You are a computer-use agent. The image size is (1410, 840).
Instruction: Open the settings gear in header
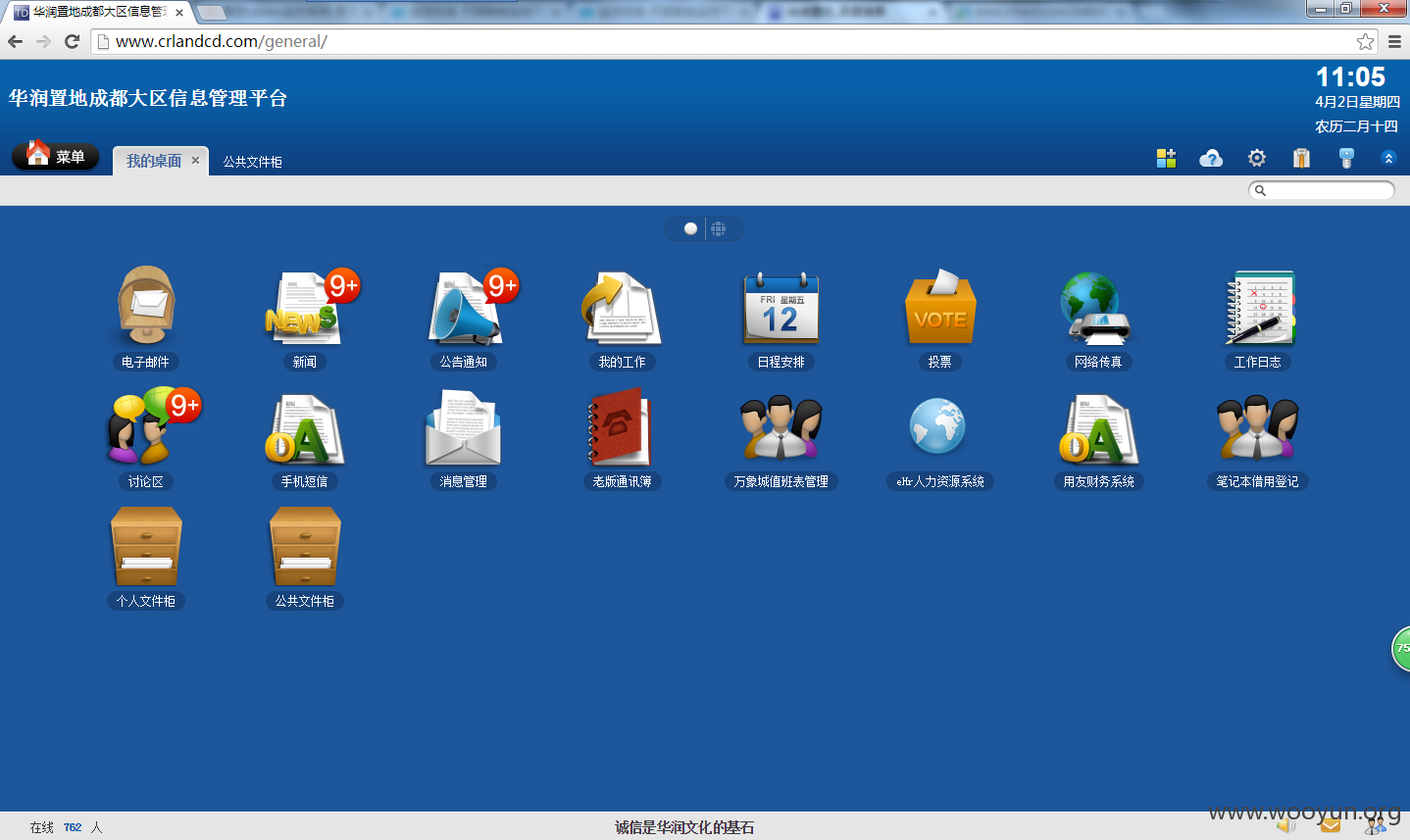coord(1256,158)
